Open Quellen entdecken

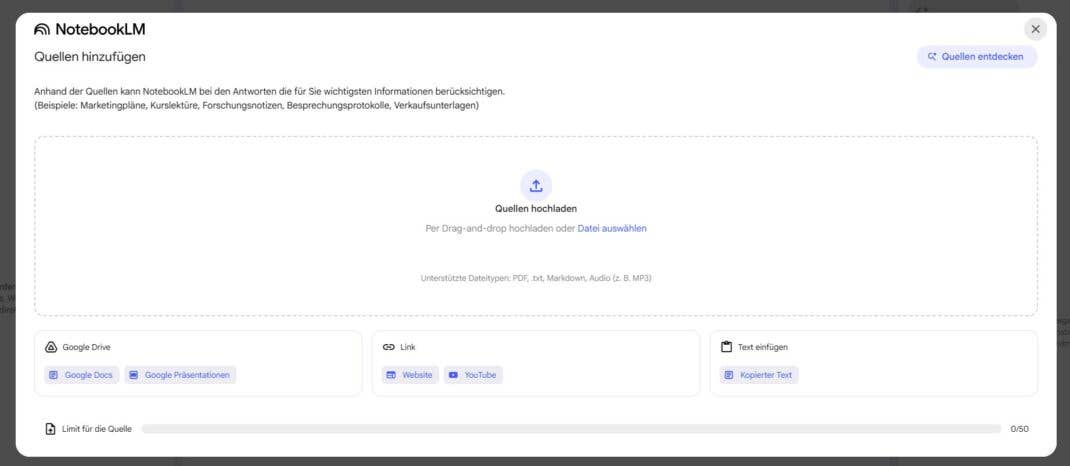(x=977, y=57)
